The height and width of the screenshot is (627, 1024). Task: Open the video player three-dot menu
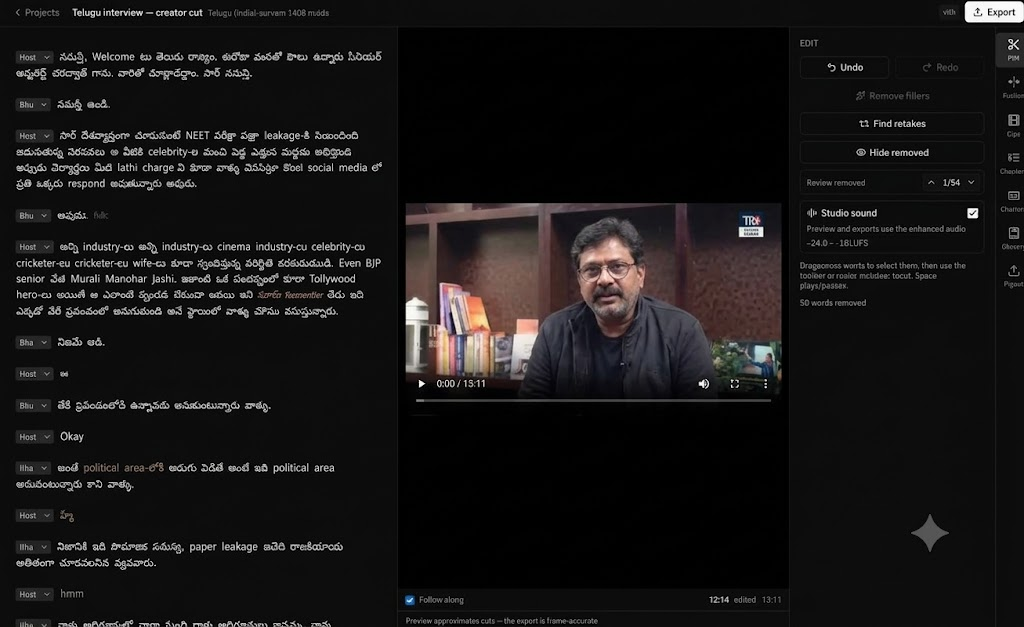click(765, 383)
